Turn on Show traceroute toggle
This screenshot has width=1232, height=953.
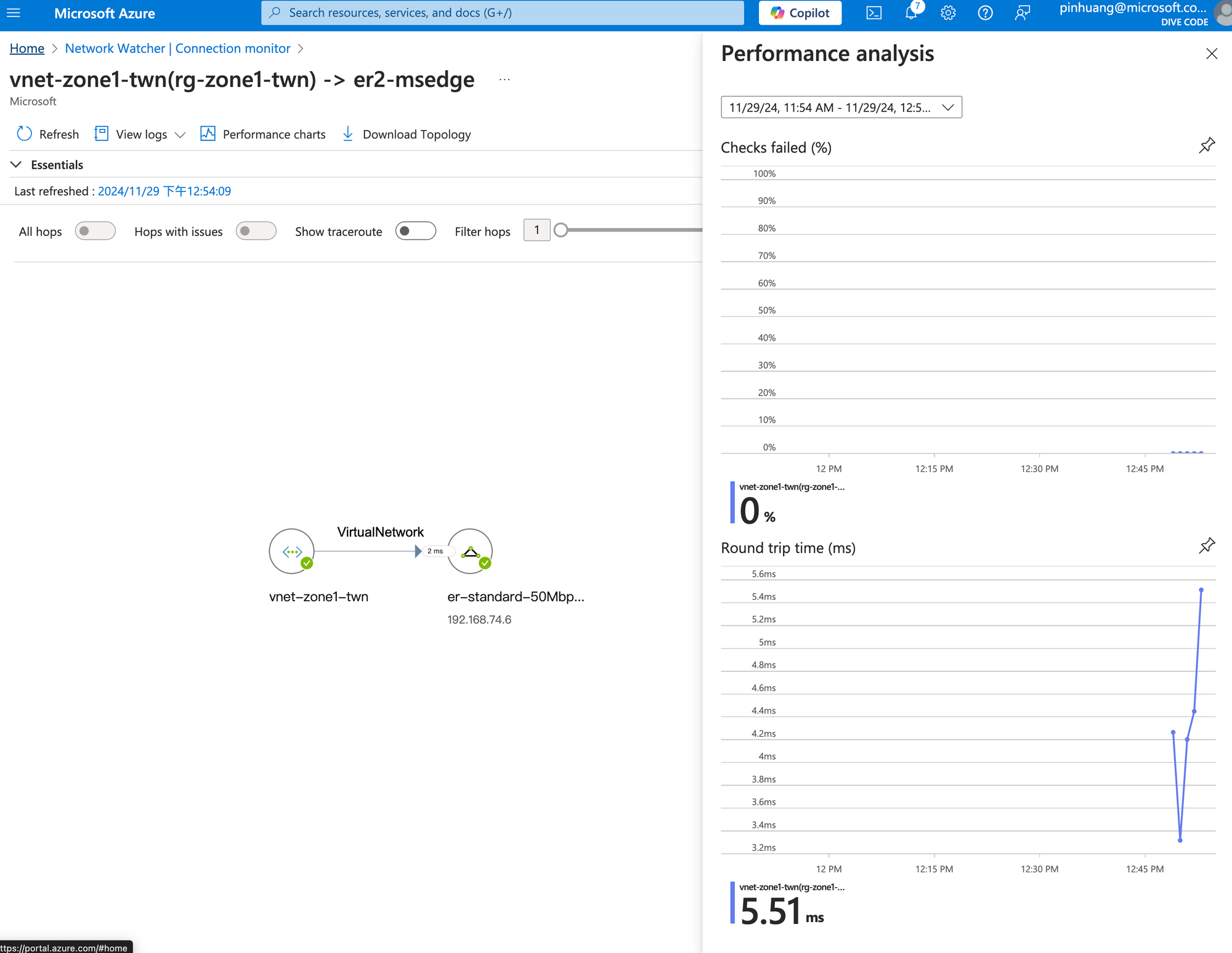(415, 231)
